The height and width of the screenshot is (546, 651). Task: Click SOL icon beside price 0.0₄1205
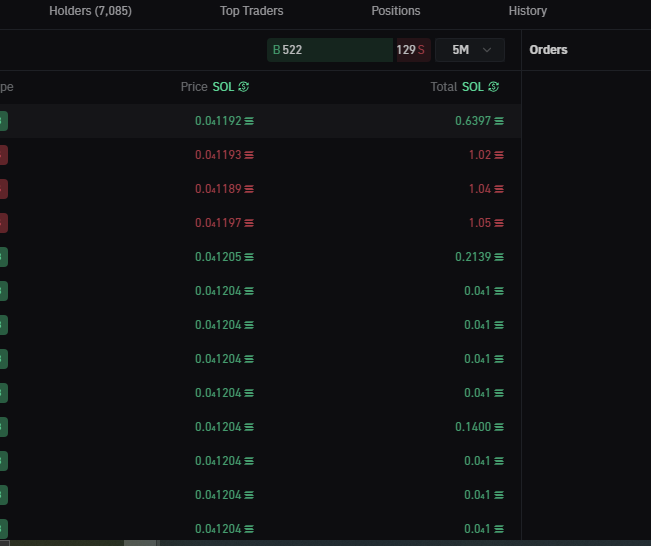pyautogui.click(x=249, y=257)
